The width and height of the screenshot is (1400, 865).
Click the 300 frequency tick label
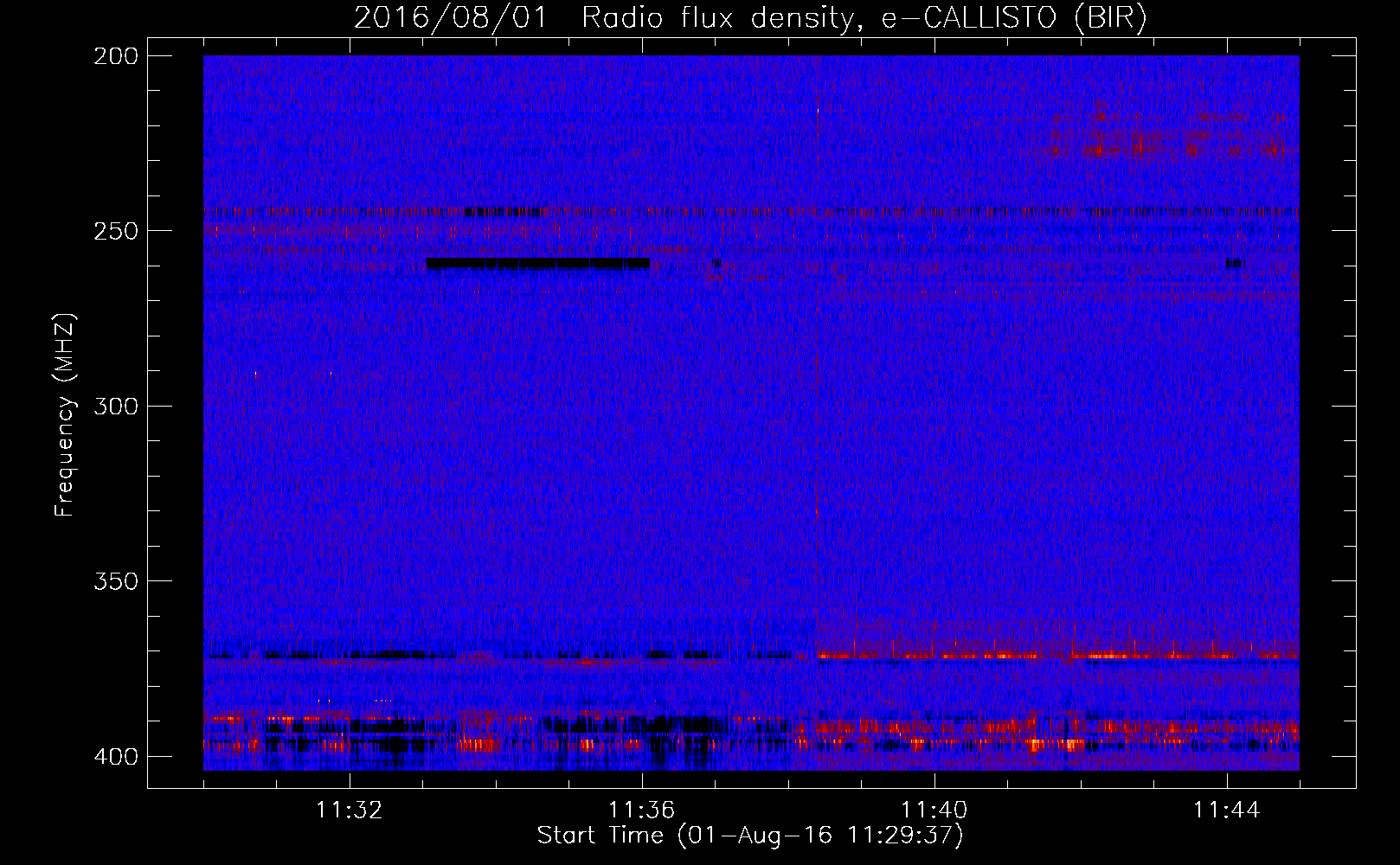point(116,406)
